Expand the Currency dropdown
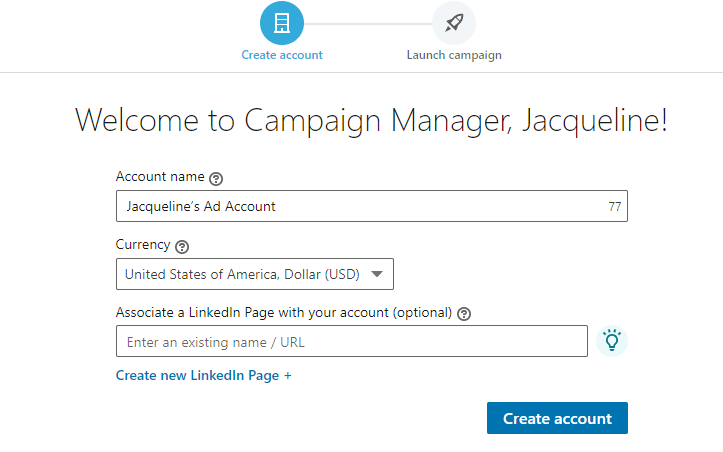Image resolution: width=723 pixels, height=452 pixels. 255,274
